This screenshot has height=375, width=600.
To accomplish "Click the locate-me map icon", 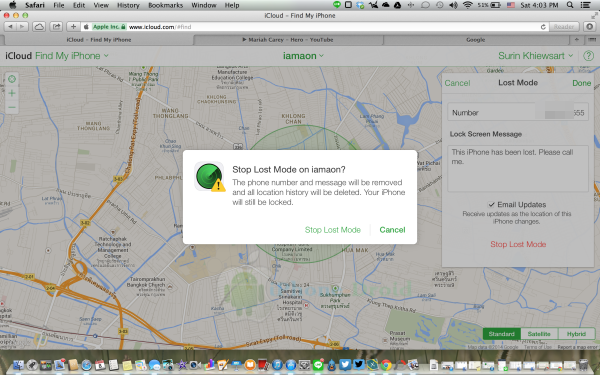I will pos(12,79).
